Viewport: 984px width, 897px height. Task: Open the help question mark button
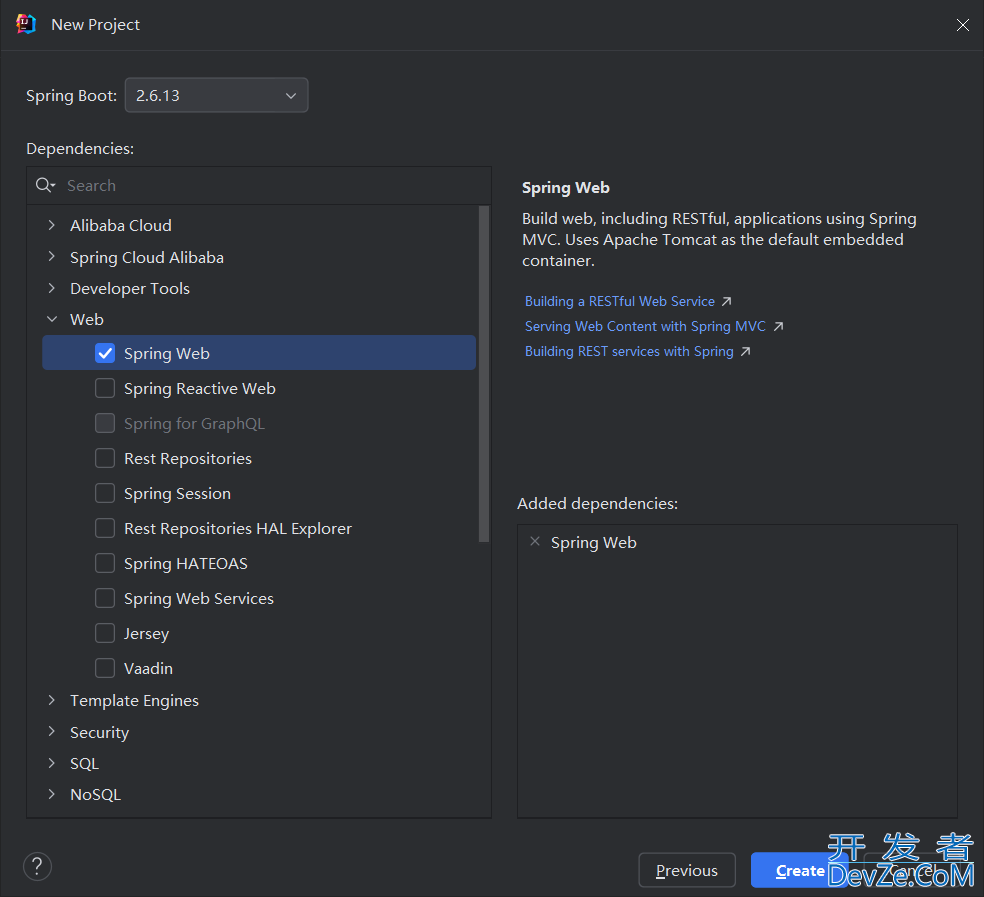pyautogui.click(x=38, y=866)
